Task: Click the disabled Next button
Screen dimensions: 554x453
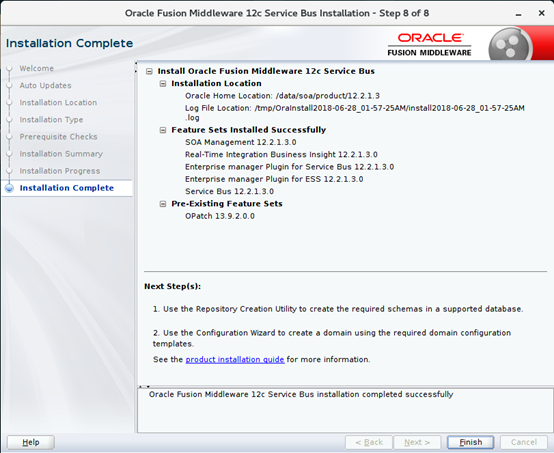Action: 417,442
